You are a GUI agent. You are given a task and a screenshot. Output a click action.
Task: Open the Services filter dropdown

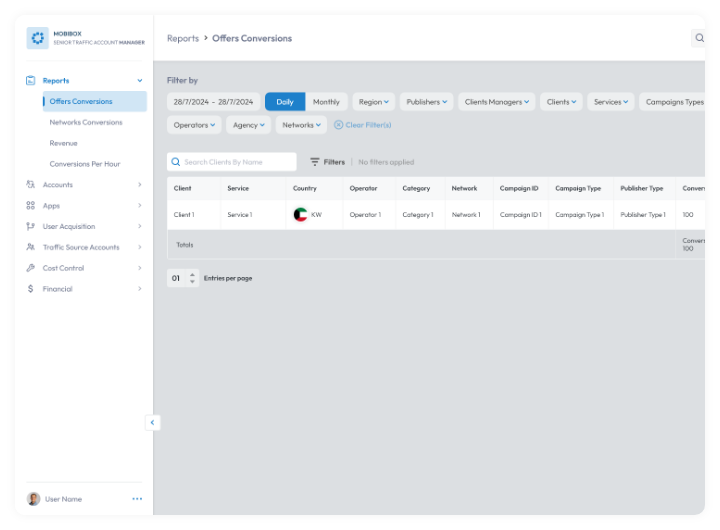[611, 102]
